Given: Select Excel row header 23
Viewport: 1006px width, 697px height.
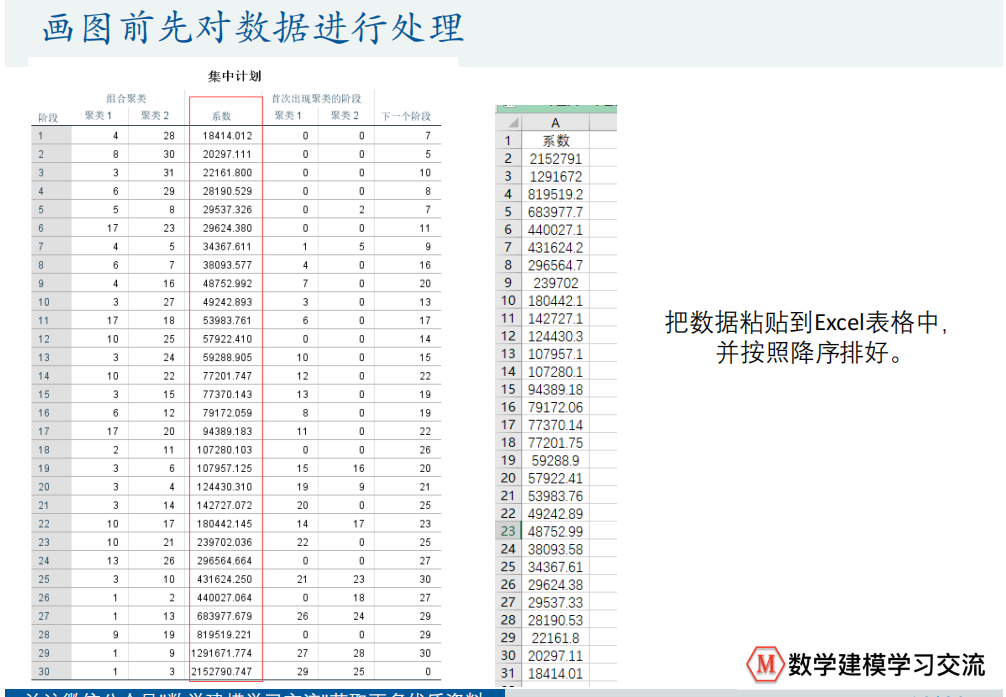Looking at the screenshot, I should [509, 531].
